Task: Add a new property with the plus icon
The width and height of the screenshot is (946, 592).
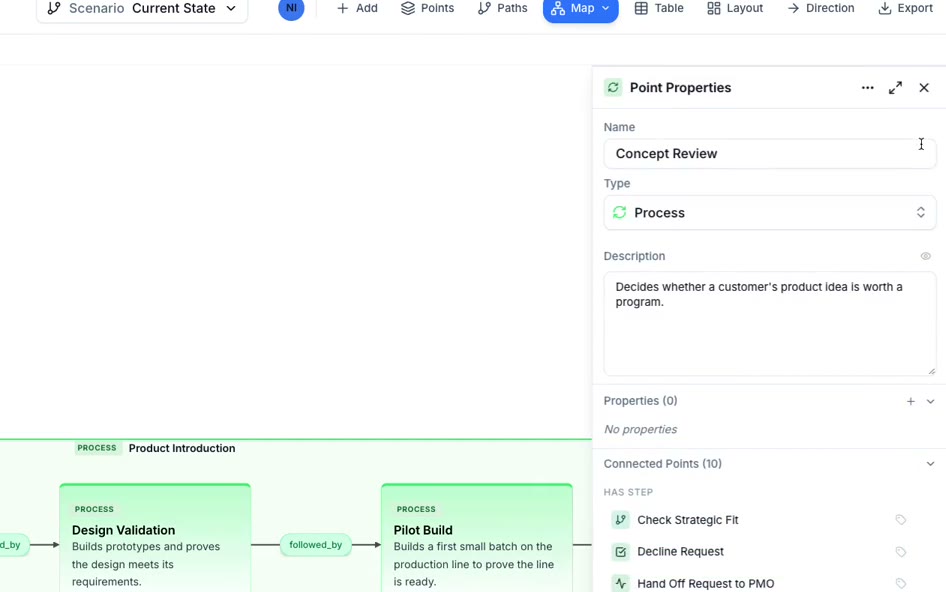Action: [x=910, y=401]
